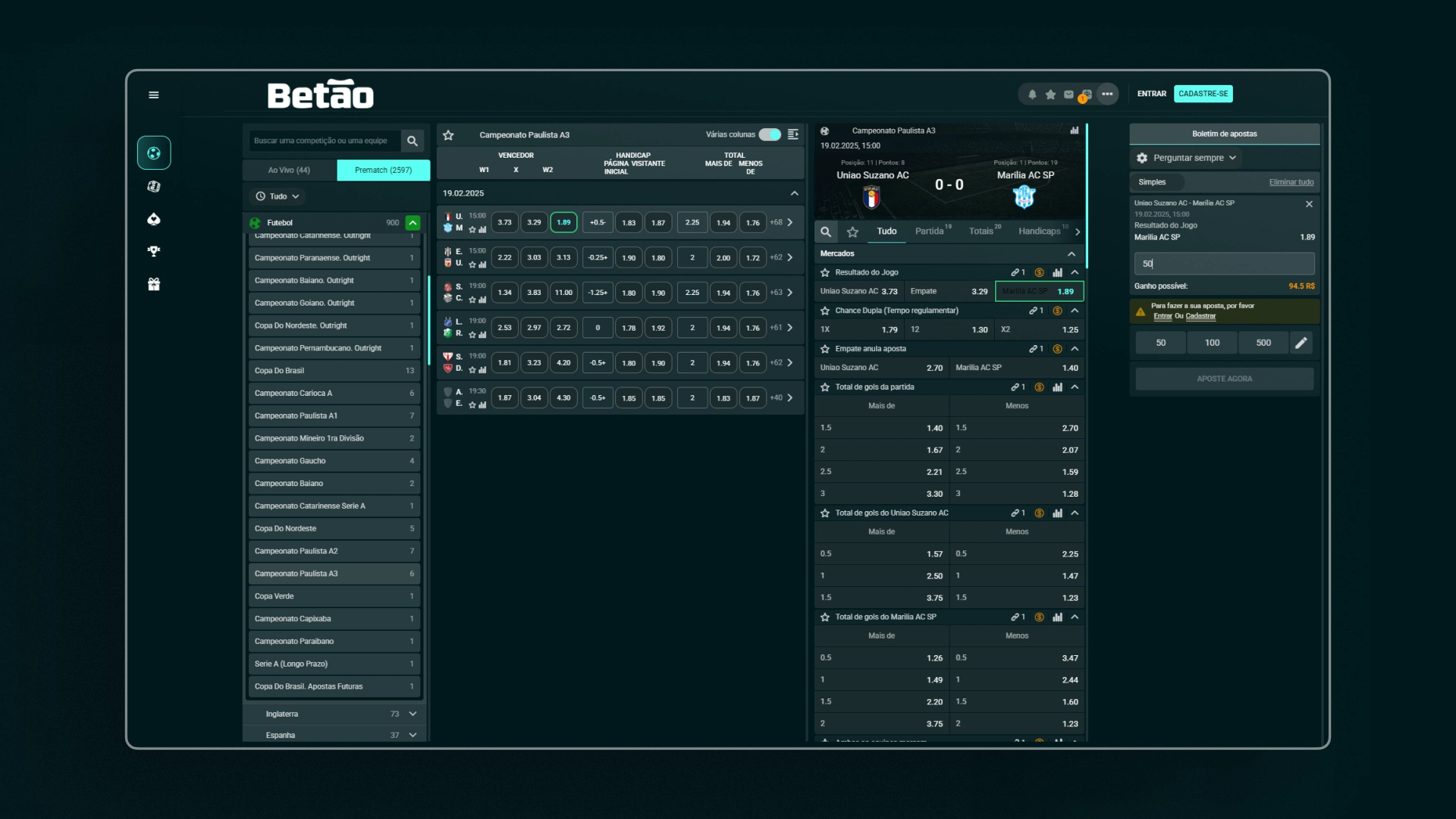Open the Tudo time filter dropdown
Image resolution: width=1456 pixels, height=819 pixels.
[x=278, y=196]
